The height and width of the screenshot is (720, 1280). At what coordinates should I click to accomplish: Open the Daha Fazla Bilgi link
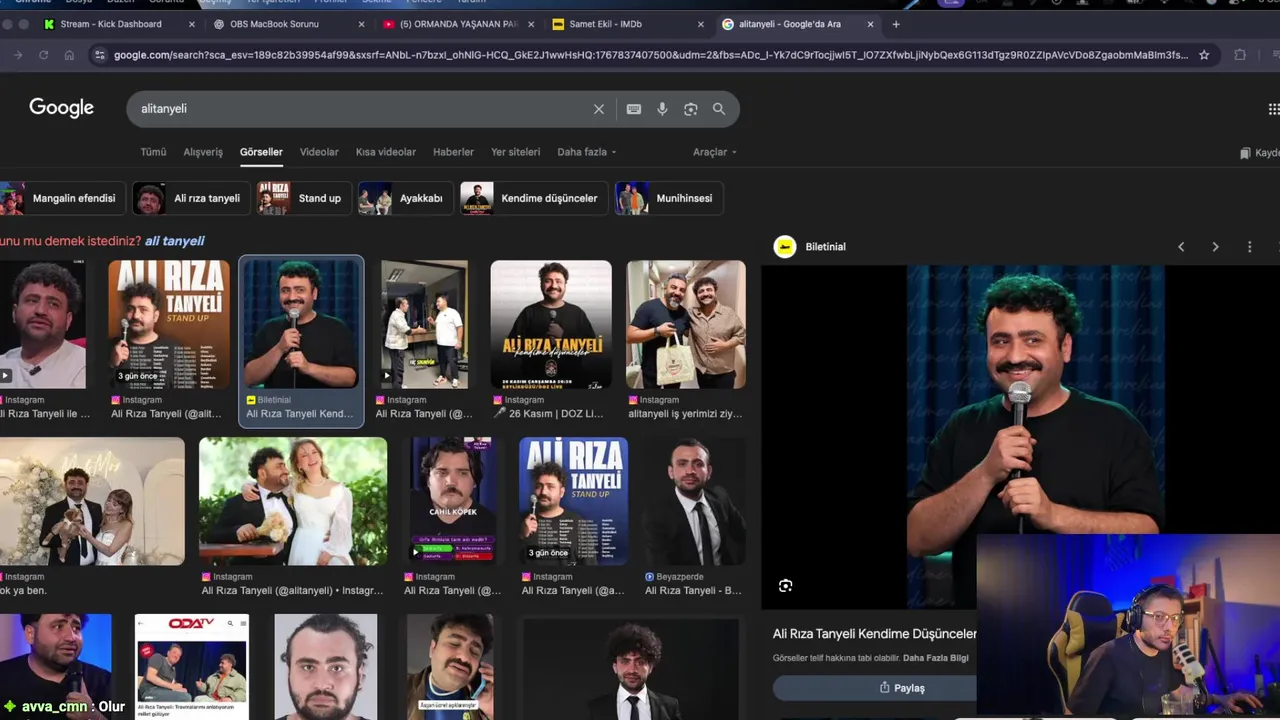point(935,658)
